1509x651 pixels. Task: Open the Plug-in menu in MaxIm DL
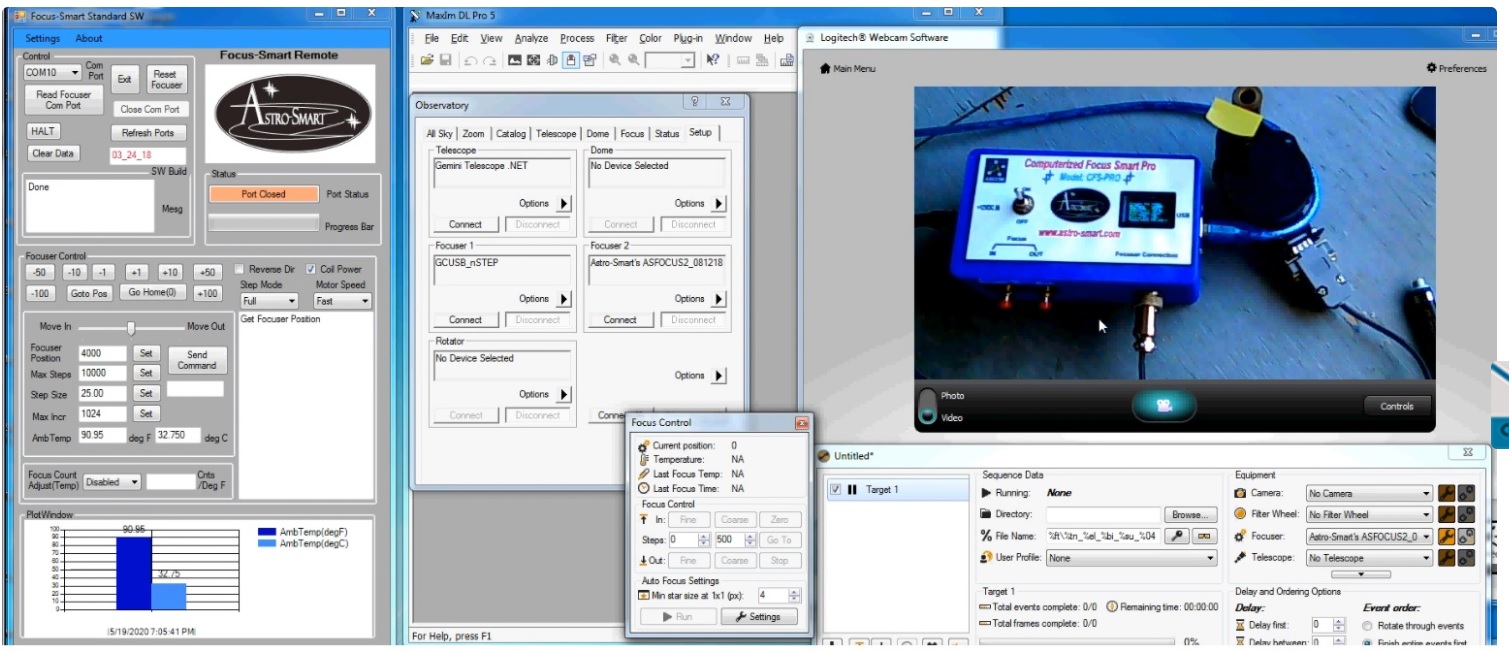coord(688,38)
